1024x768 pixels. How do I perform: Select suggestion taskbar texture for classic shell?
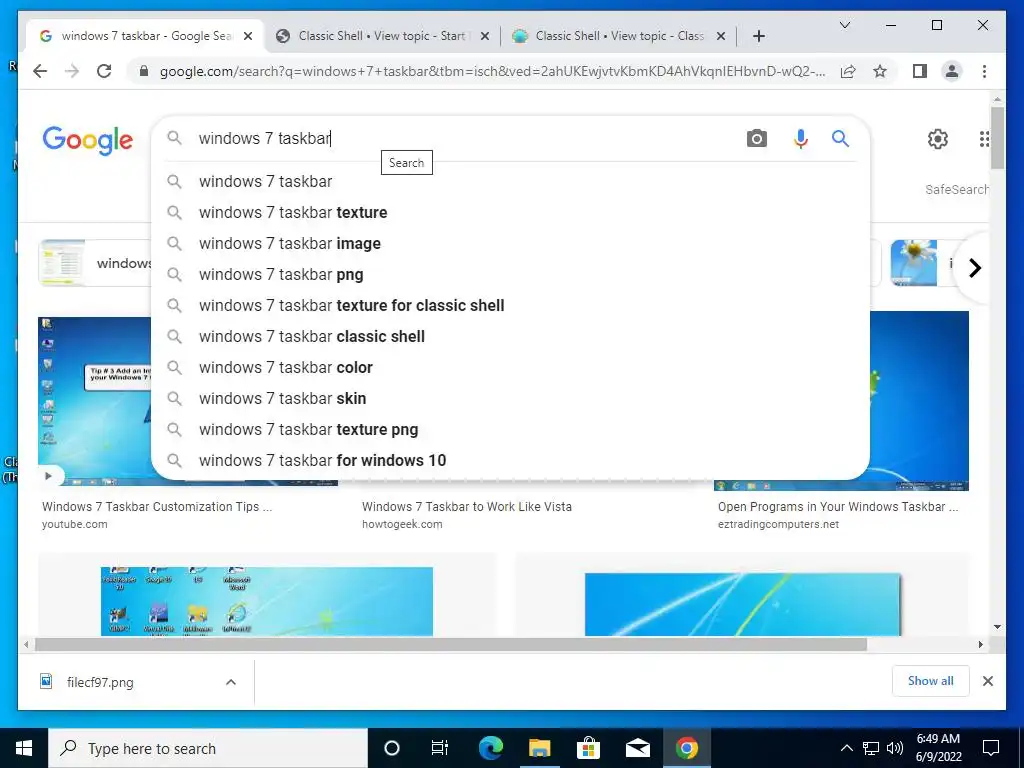(x=510, y=306)
